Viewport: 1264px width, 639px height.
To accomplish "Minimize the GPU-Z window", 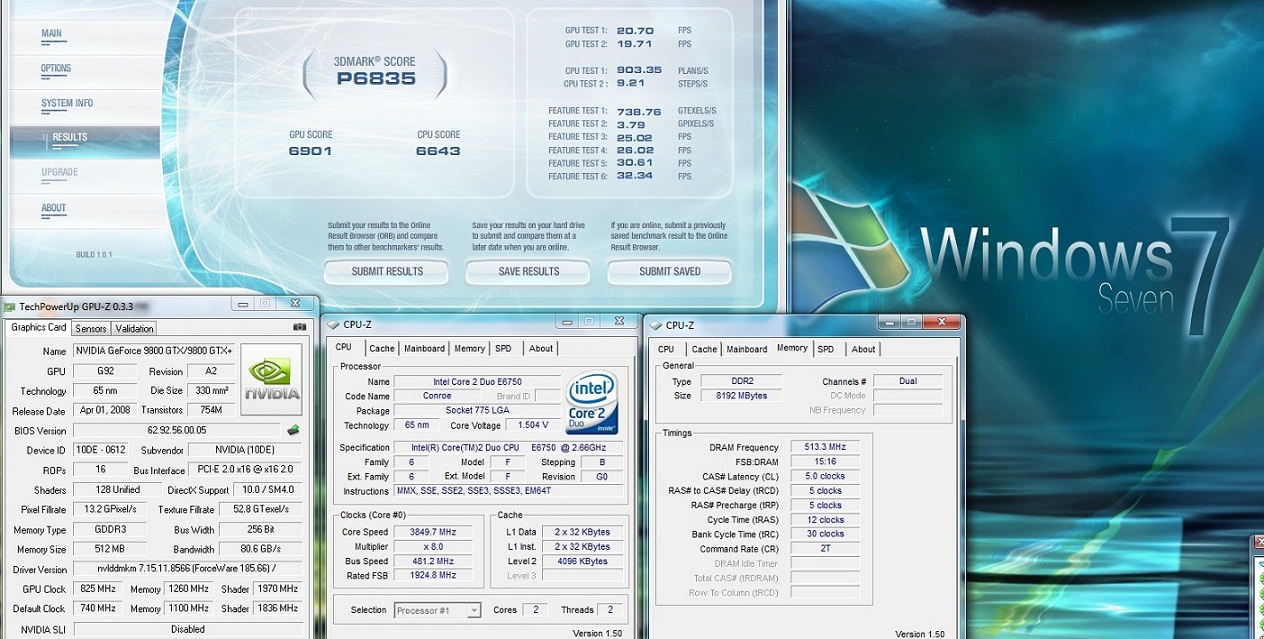I will coord(242,303).
